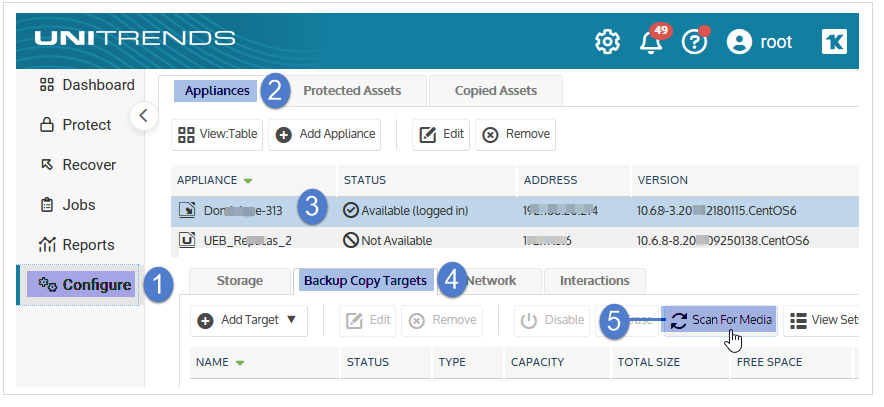
Task: Open the Recover section
Action: (x=78, y=165)
